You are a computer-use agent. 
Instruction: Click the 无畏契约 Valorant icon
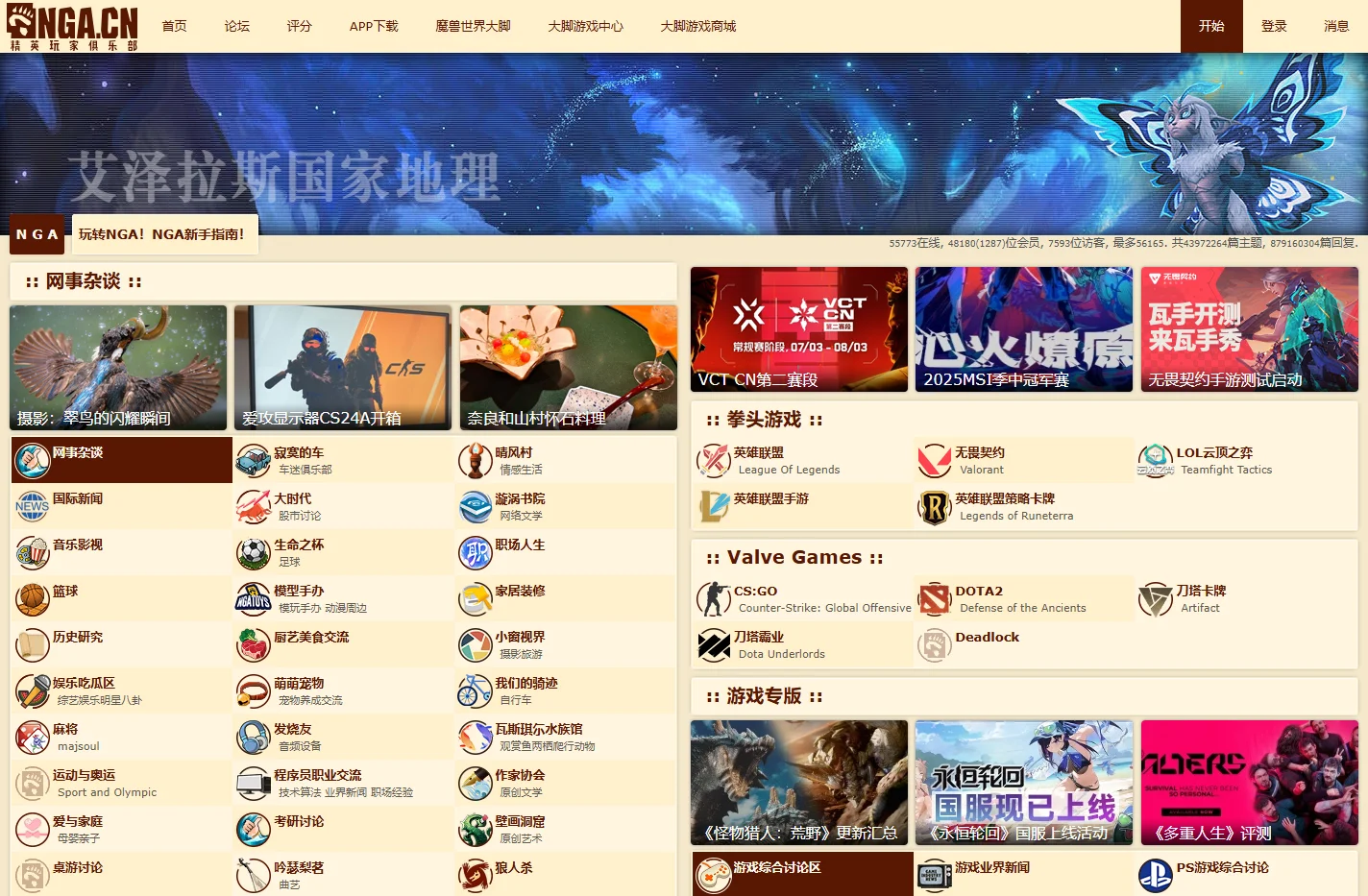point(935,460)
